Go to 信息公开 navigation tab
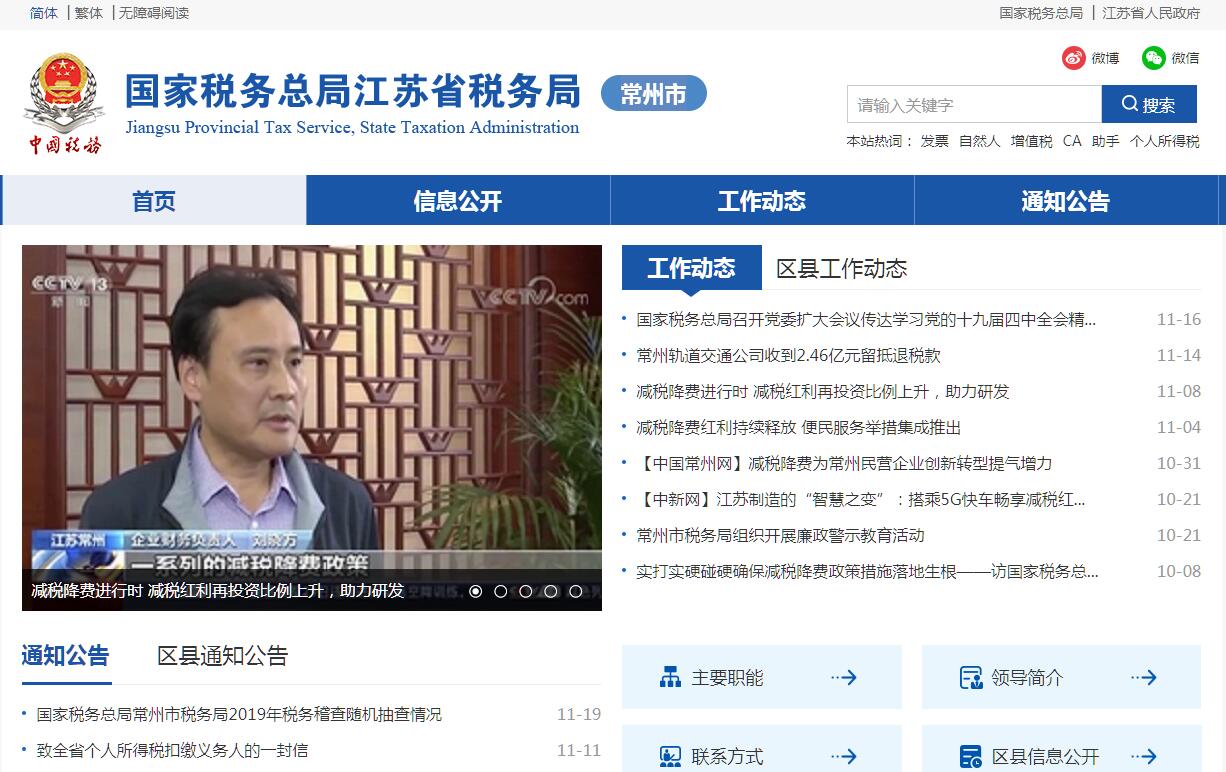The height and width of the screenshot is (772, 1226). point(458,200)
